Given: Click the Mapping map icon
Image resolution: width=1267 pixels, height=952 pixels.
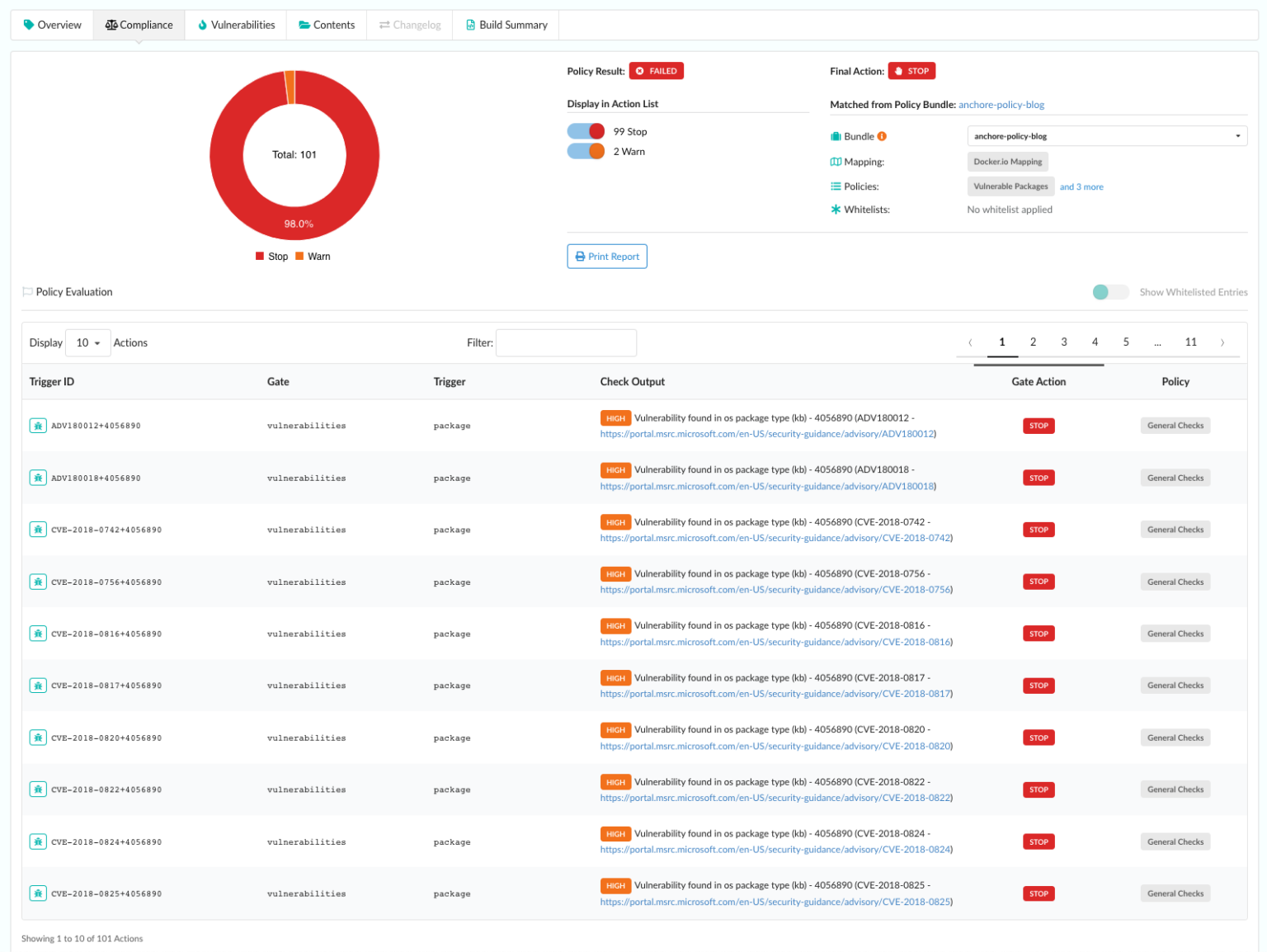Looking at the screenshot, I should coord(836,162).
